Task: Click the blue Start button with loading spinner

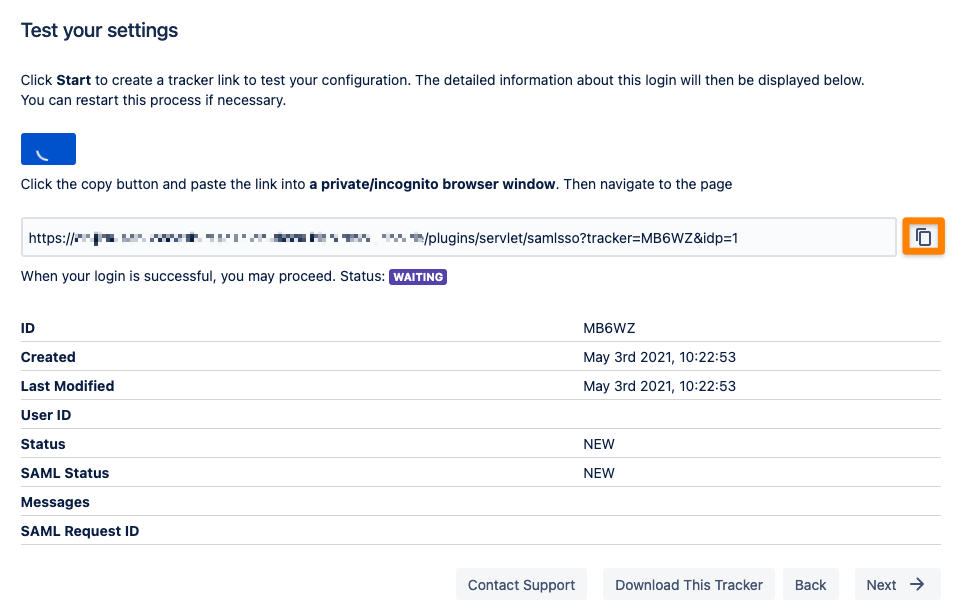Action: coord(48,149)
